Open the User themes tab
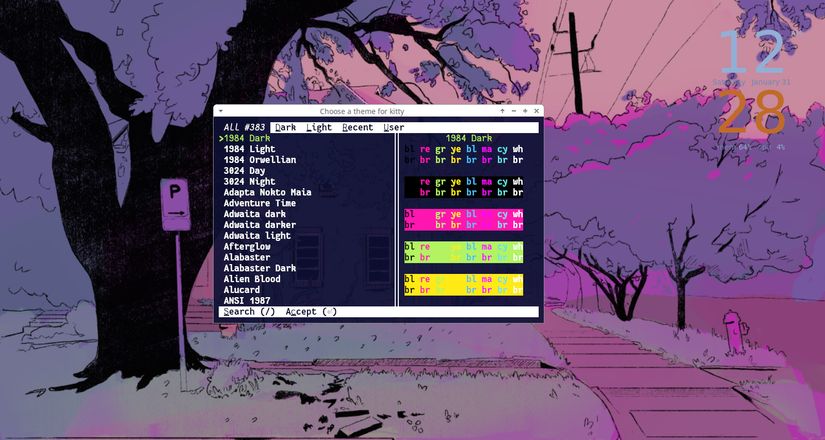825x440 pixels. coord(394,127)
